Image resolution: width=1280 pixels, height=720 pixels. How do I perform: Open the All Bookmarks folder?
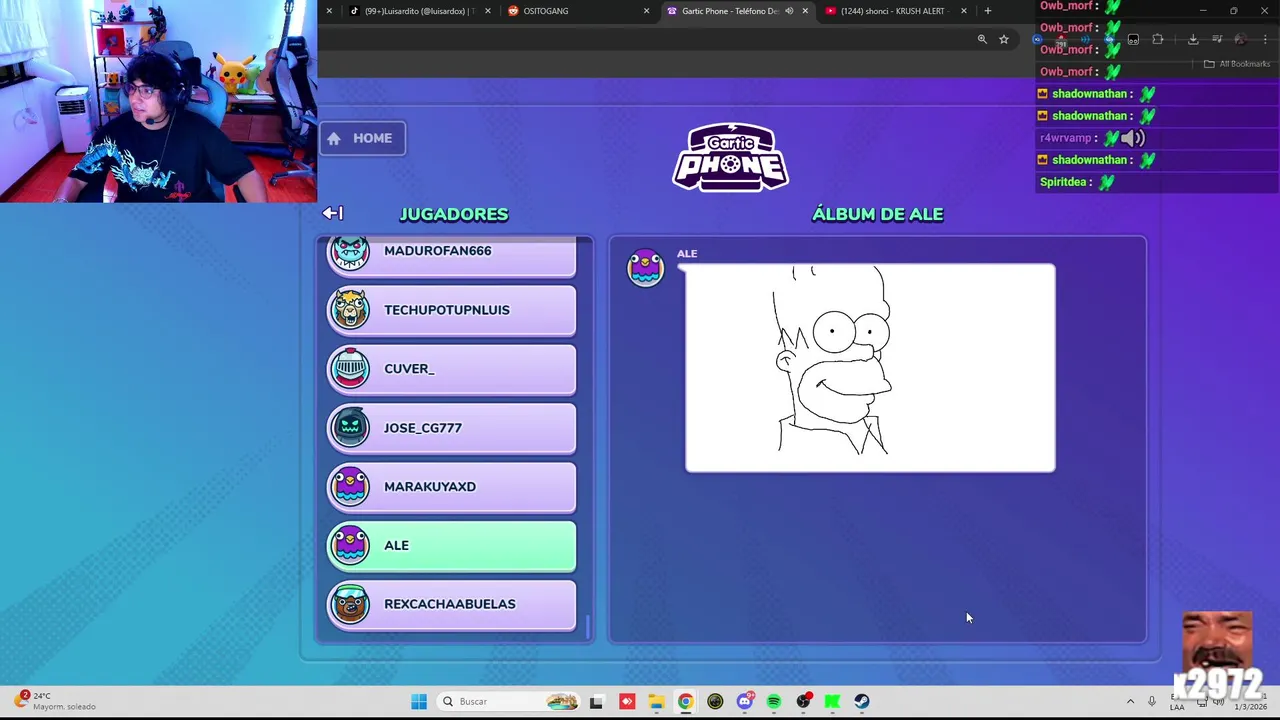[1237, 64]
